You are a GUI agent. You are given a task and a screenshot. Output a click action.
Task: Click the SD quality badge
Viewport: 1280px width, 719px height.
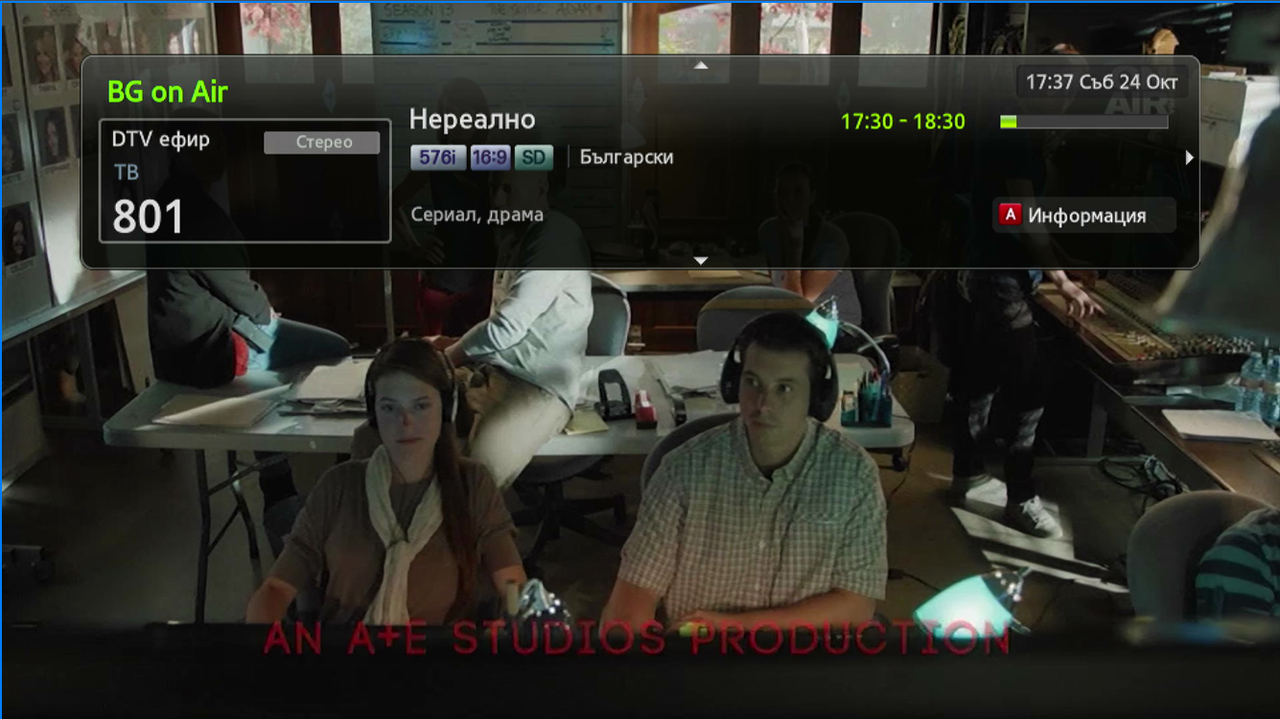point(535,157)
